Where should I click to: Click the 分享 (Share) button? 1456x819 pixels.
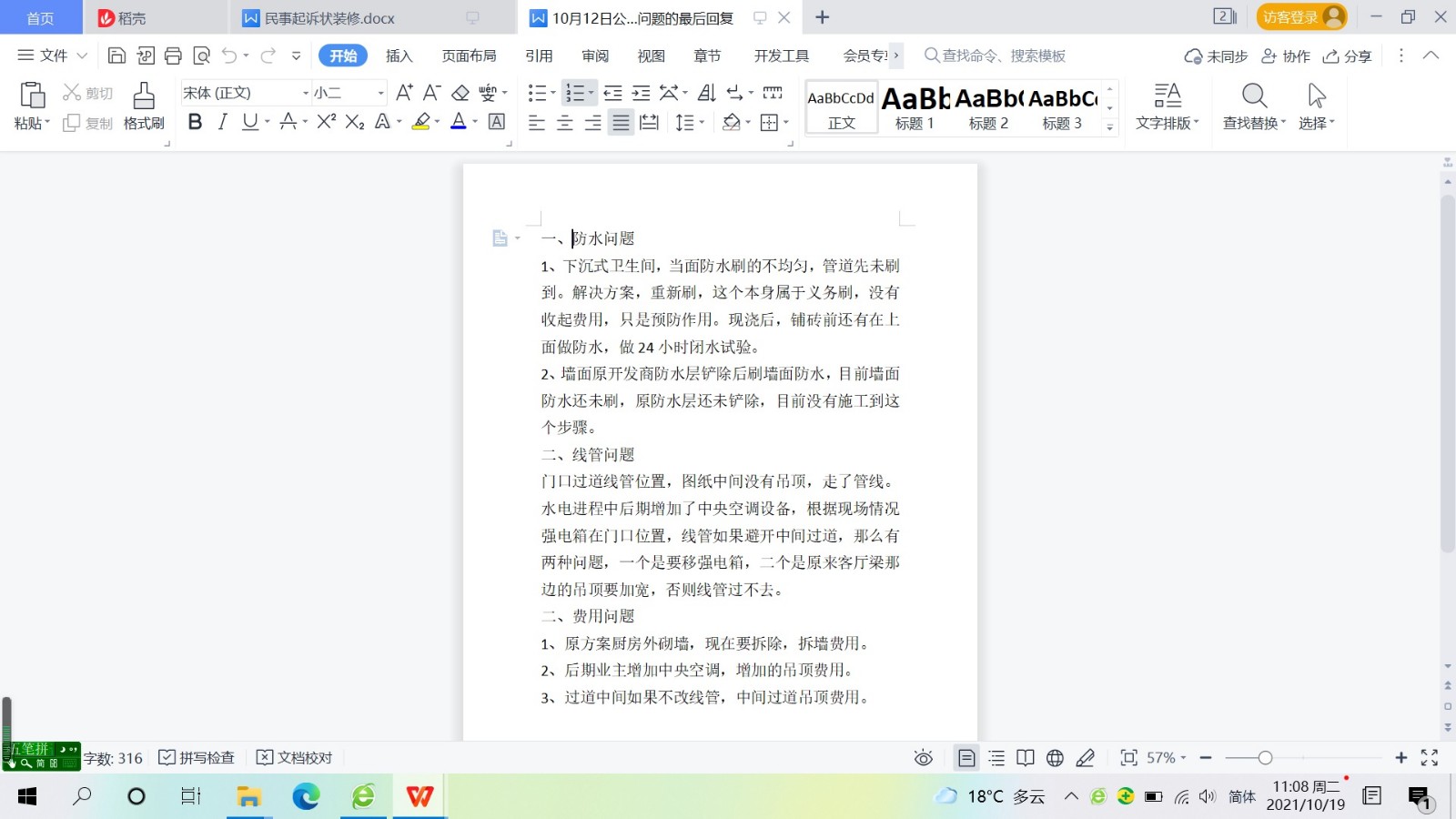coord(1348,56)
